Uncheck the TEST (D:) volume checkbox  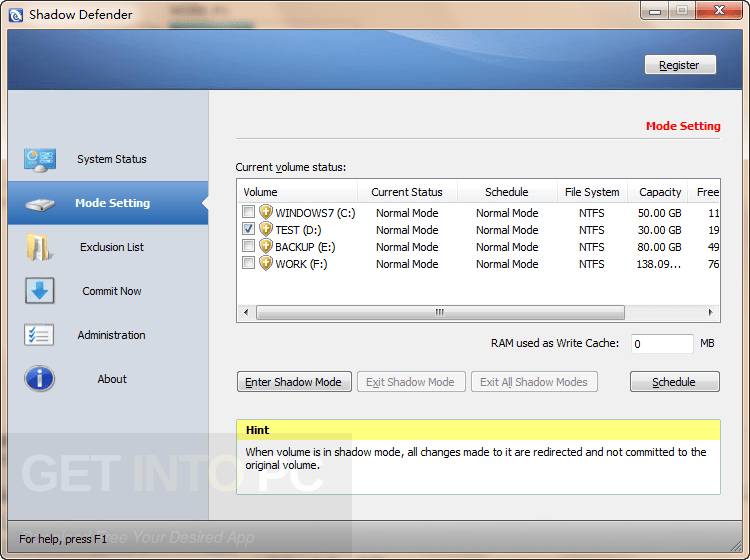click(x=248, y=229)
